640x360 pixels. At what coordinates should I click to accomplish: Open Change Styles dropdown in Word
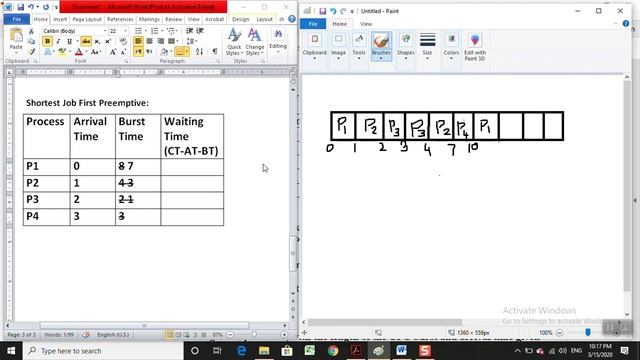[254, 42]
